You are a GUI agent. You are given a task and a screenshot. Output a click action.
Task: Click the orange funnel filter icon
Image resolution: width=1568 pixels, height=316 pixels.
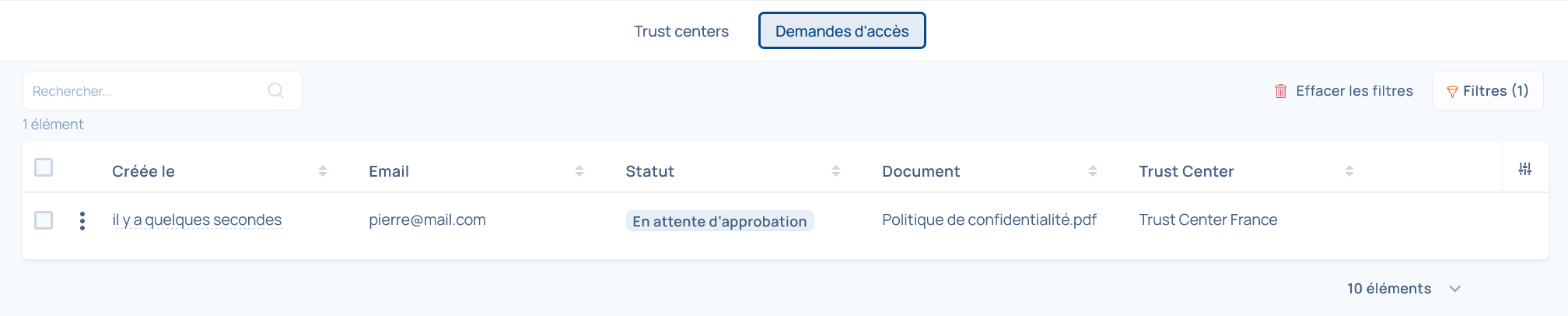click(x=1451, y=92)
